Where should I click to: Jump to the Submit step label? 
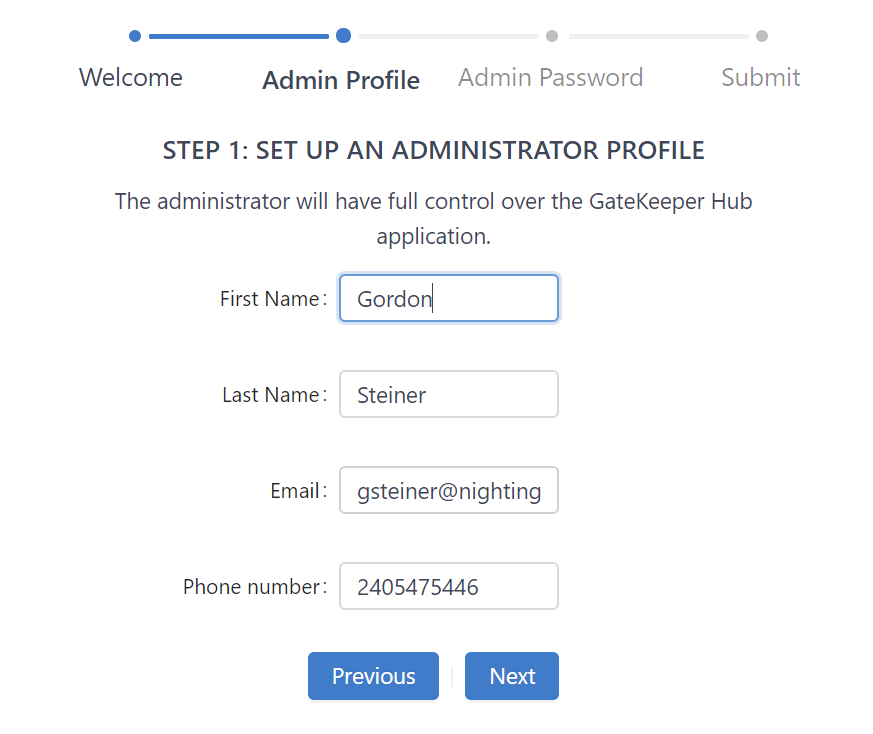(761, 78)
